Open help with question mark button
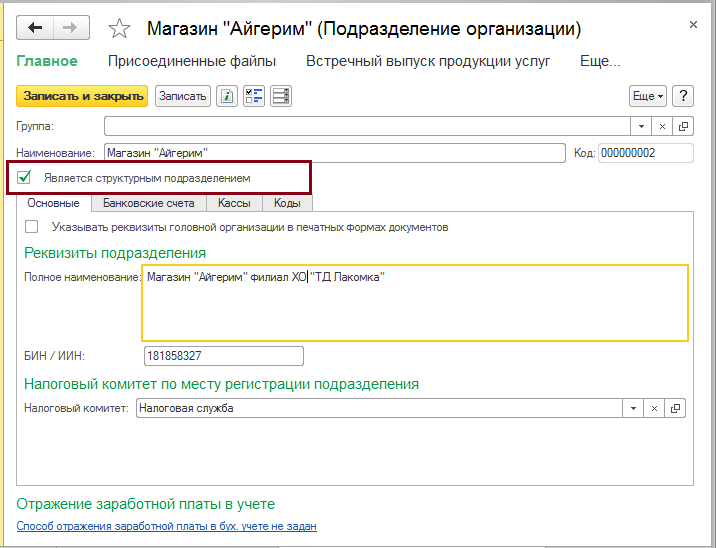The width and height of the screenshot is (717, 548). tap(684, 96)
